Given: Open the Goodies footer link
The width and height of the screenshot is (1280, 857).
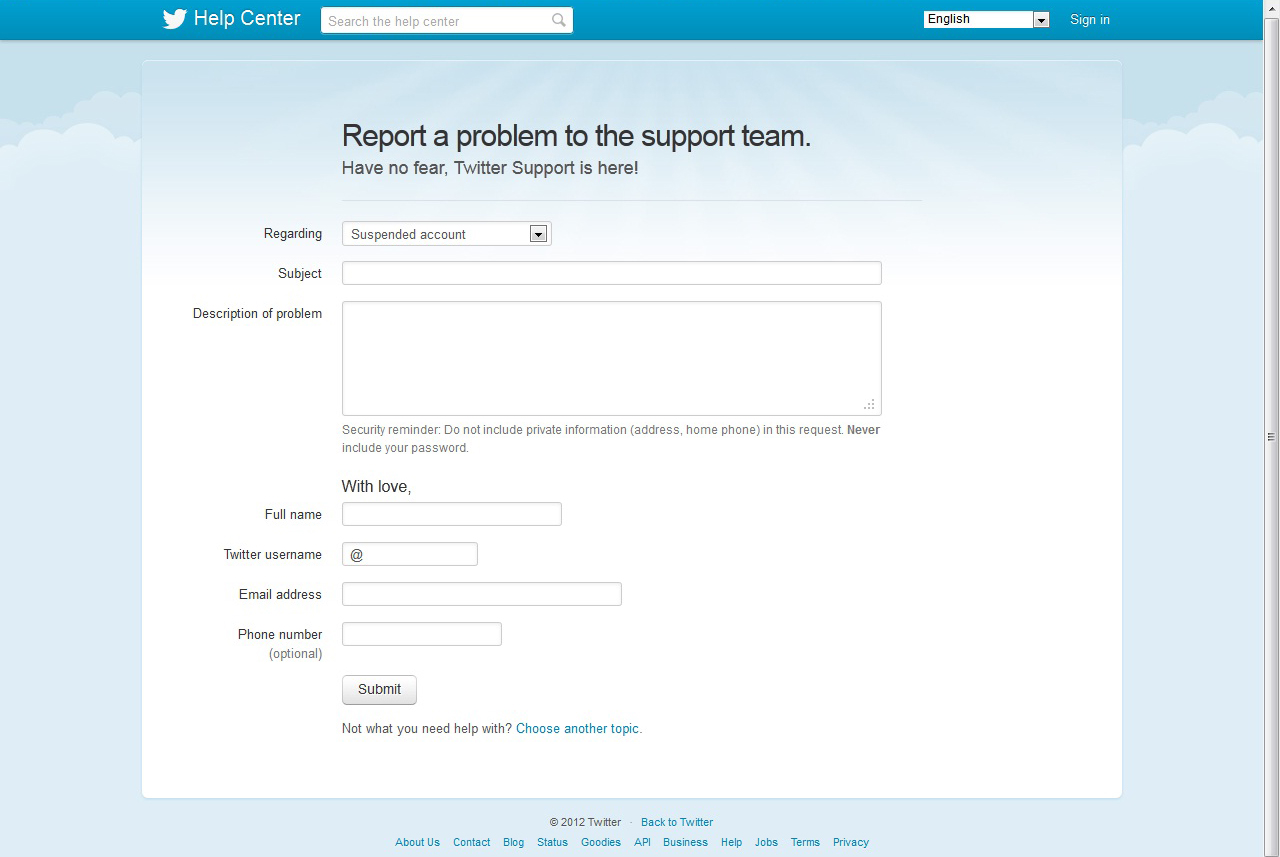Looking at the screenshot, I should point(601,842).
